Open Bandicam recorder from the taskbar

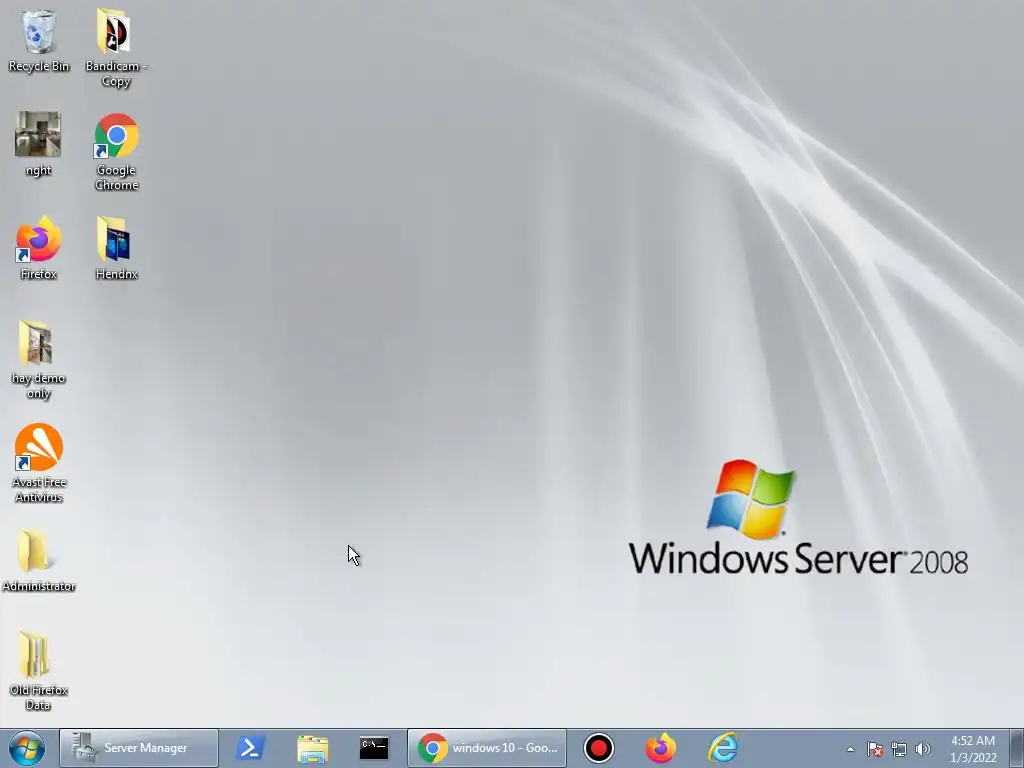(598, 748)
